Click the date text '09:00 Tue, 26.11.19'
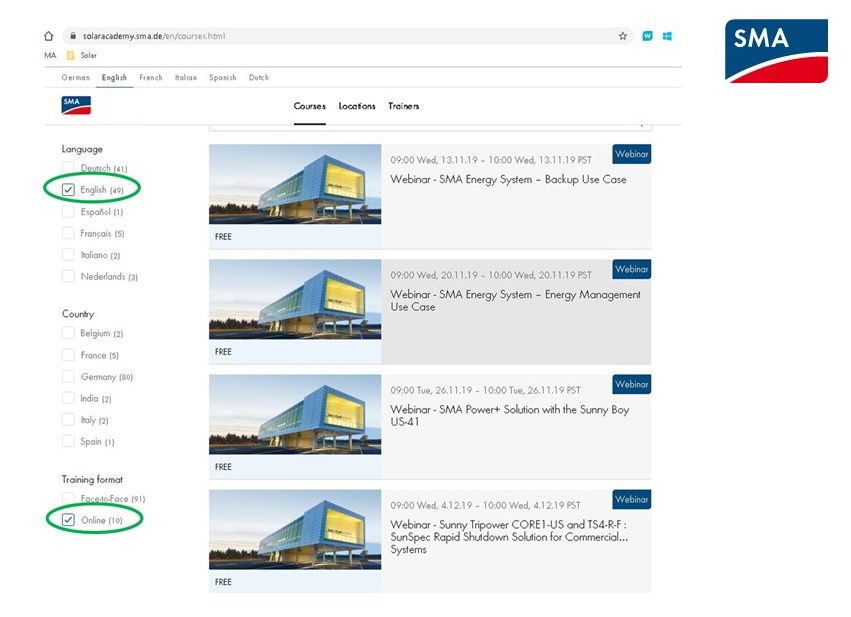Image resolution: width=851 pixels, height=617 pixels. [431, 390]
